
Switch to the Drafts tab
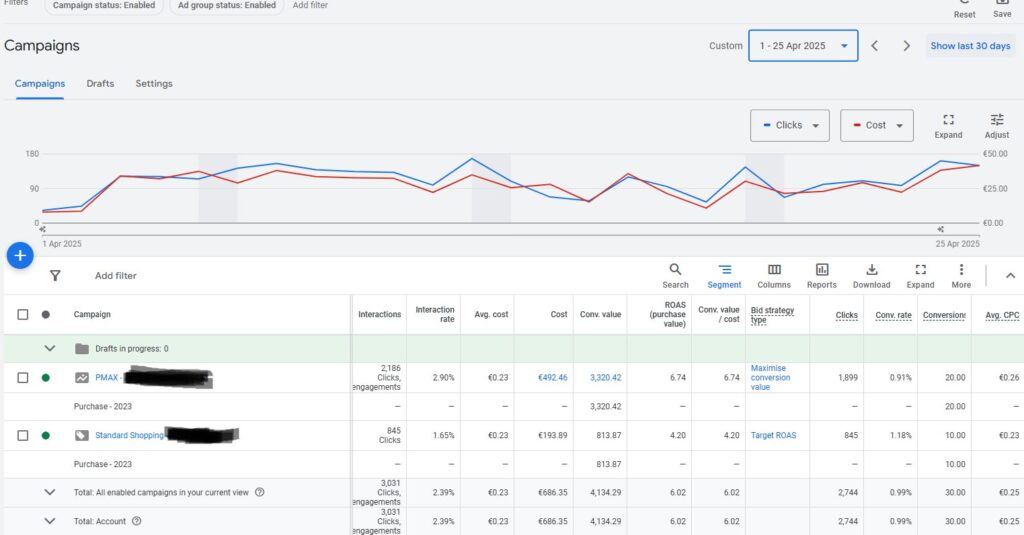100,84
